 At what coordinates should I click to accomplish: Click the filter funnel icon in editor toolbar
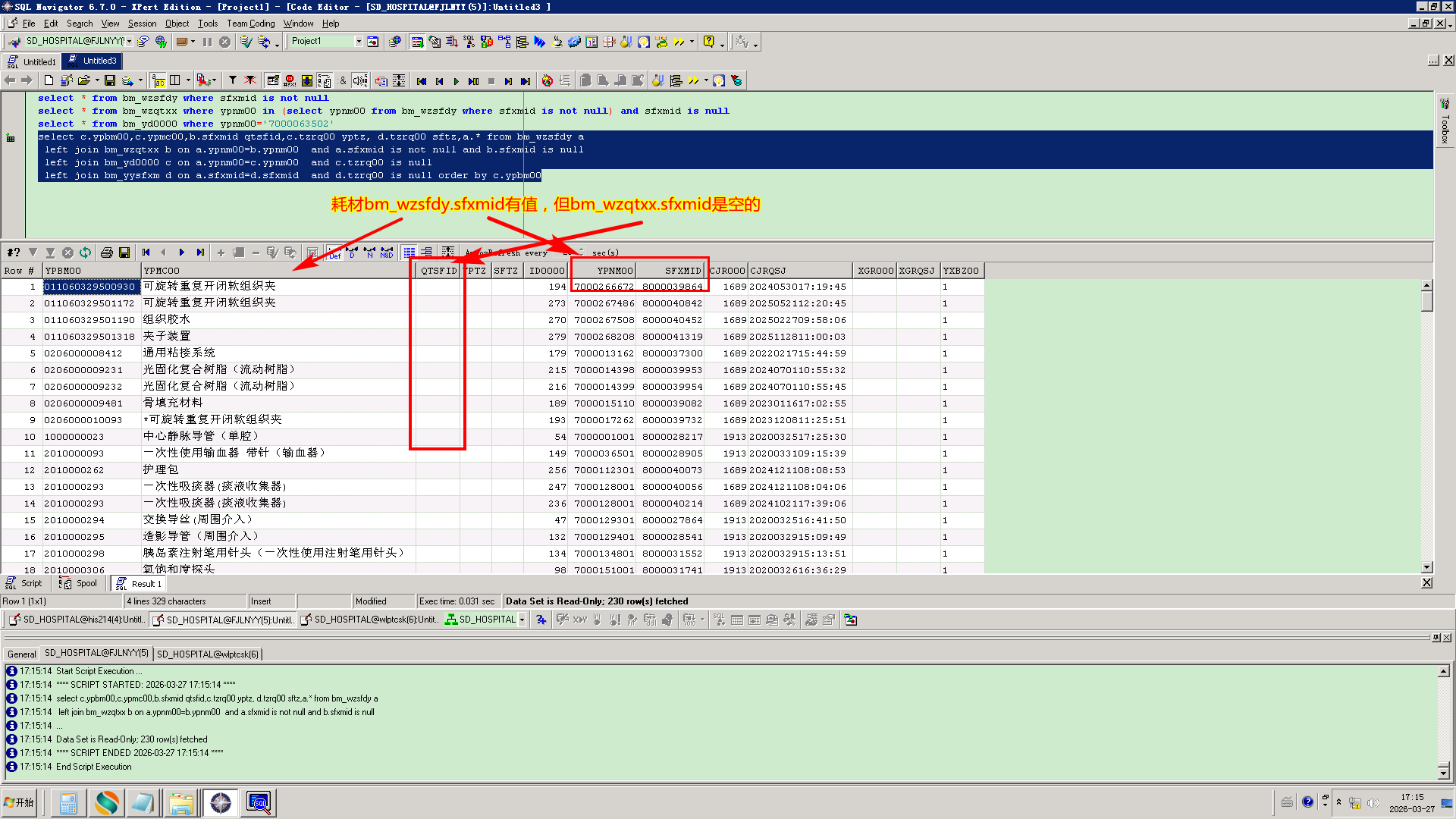click(233, 80)
